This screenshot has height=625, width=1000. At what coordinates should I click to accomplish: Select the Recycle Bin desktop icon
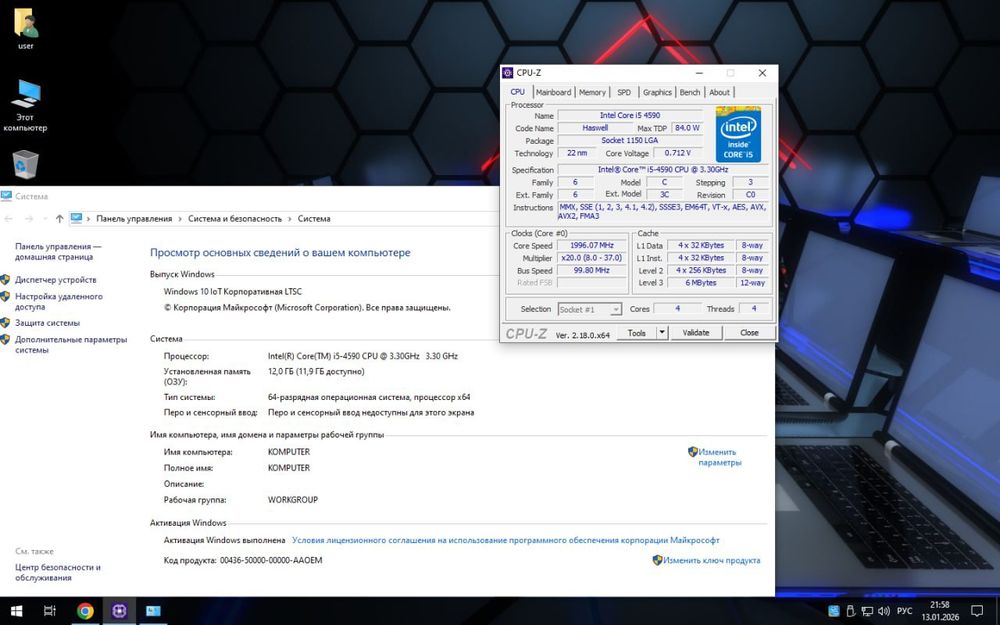tap(26, 165)
